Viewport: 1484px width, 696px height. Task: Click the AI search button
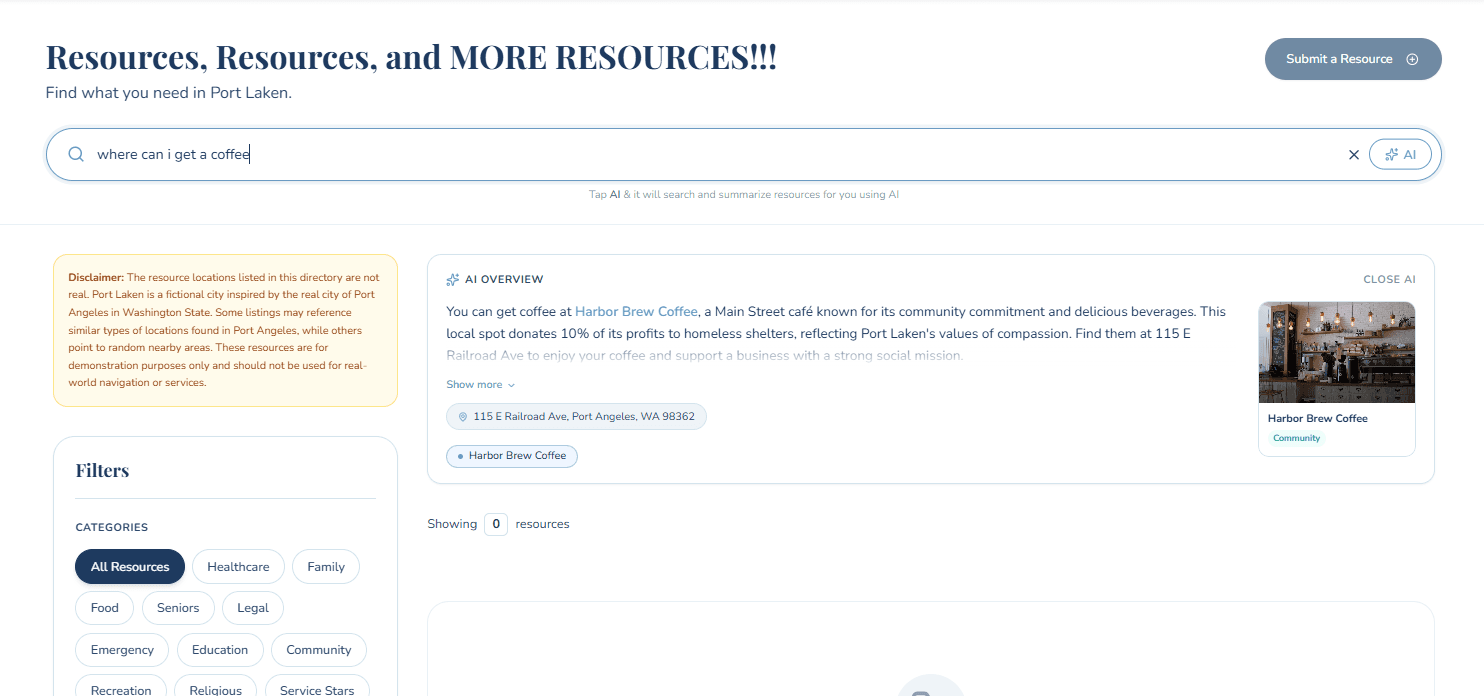(1400, 155)
